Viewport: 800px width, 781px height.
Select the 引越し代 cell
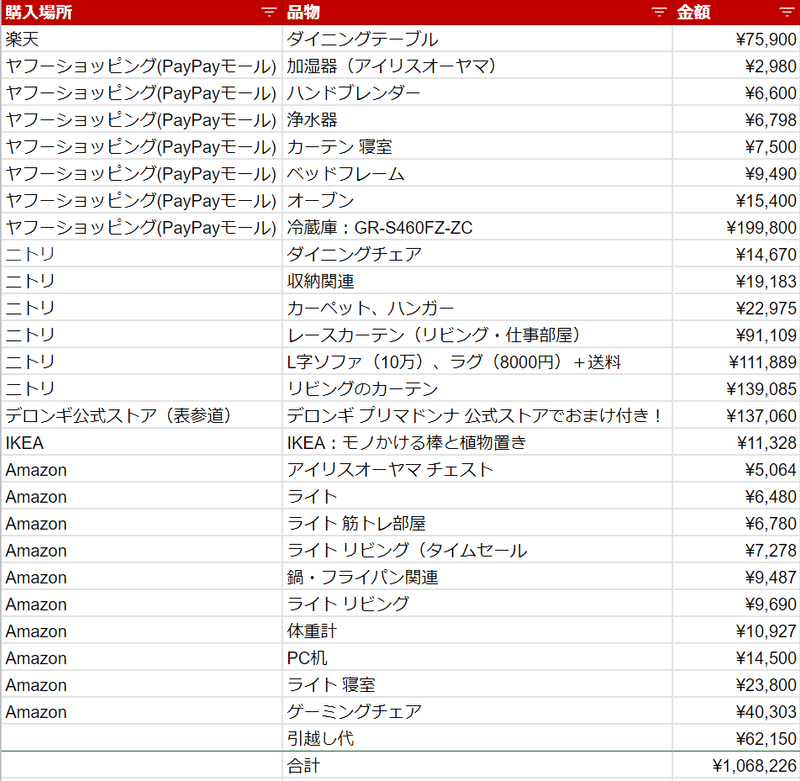(477, 739)
